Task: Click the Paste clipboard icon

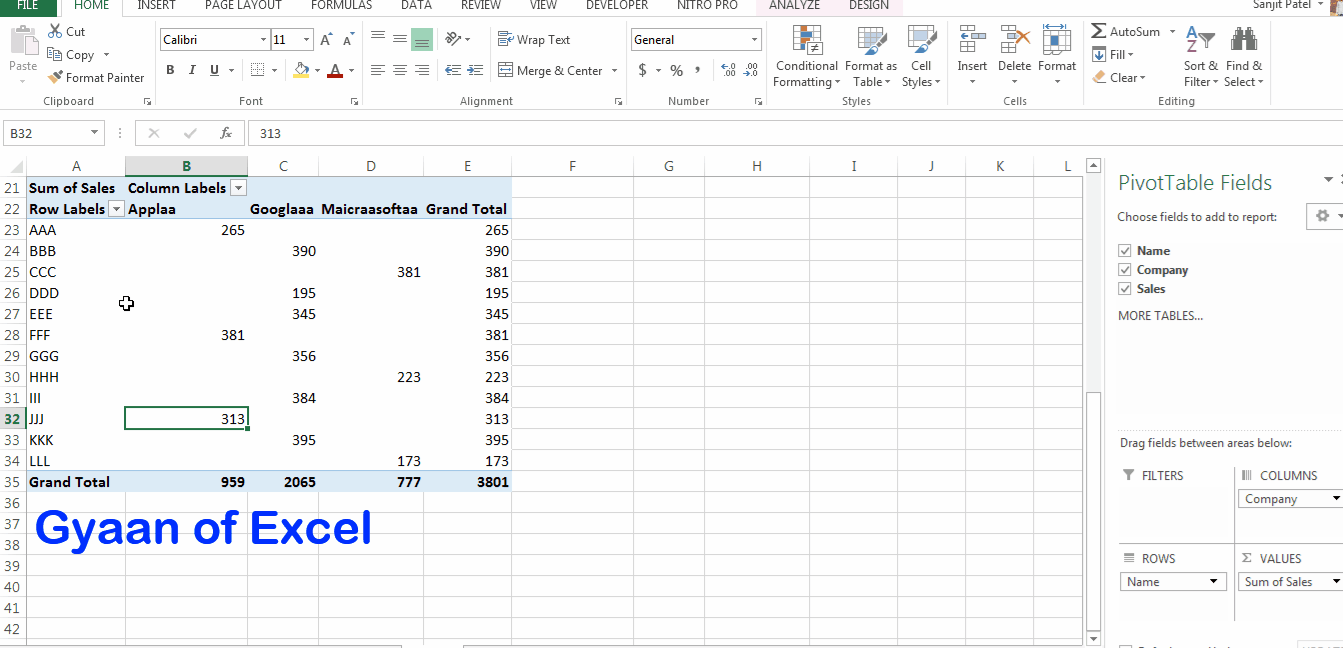Action: 22,42
